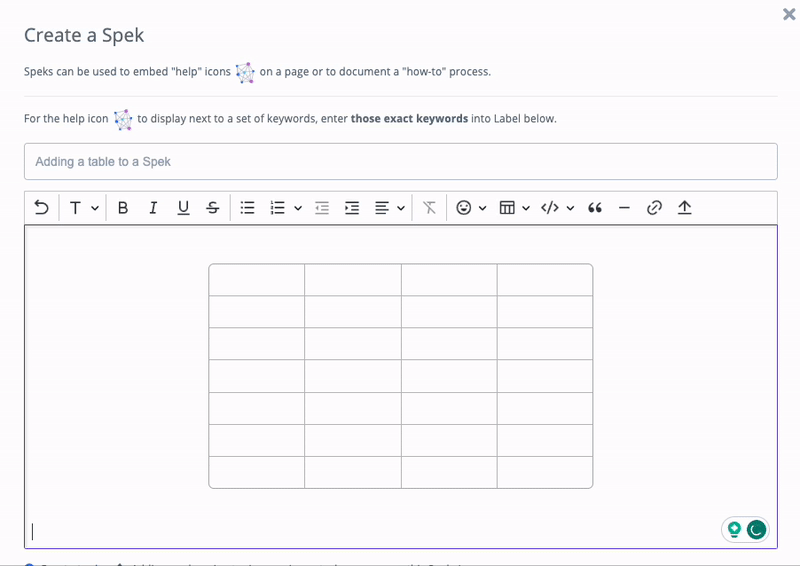Clear formatting with crossed T icon
This screenshot has width=800, height=566.
[x=429, y=208]
